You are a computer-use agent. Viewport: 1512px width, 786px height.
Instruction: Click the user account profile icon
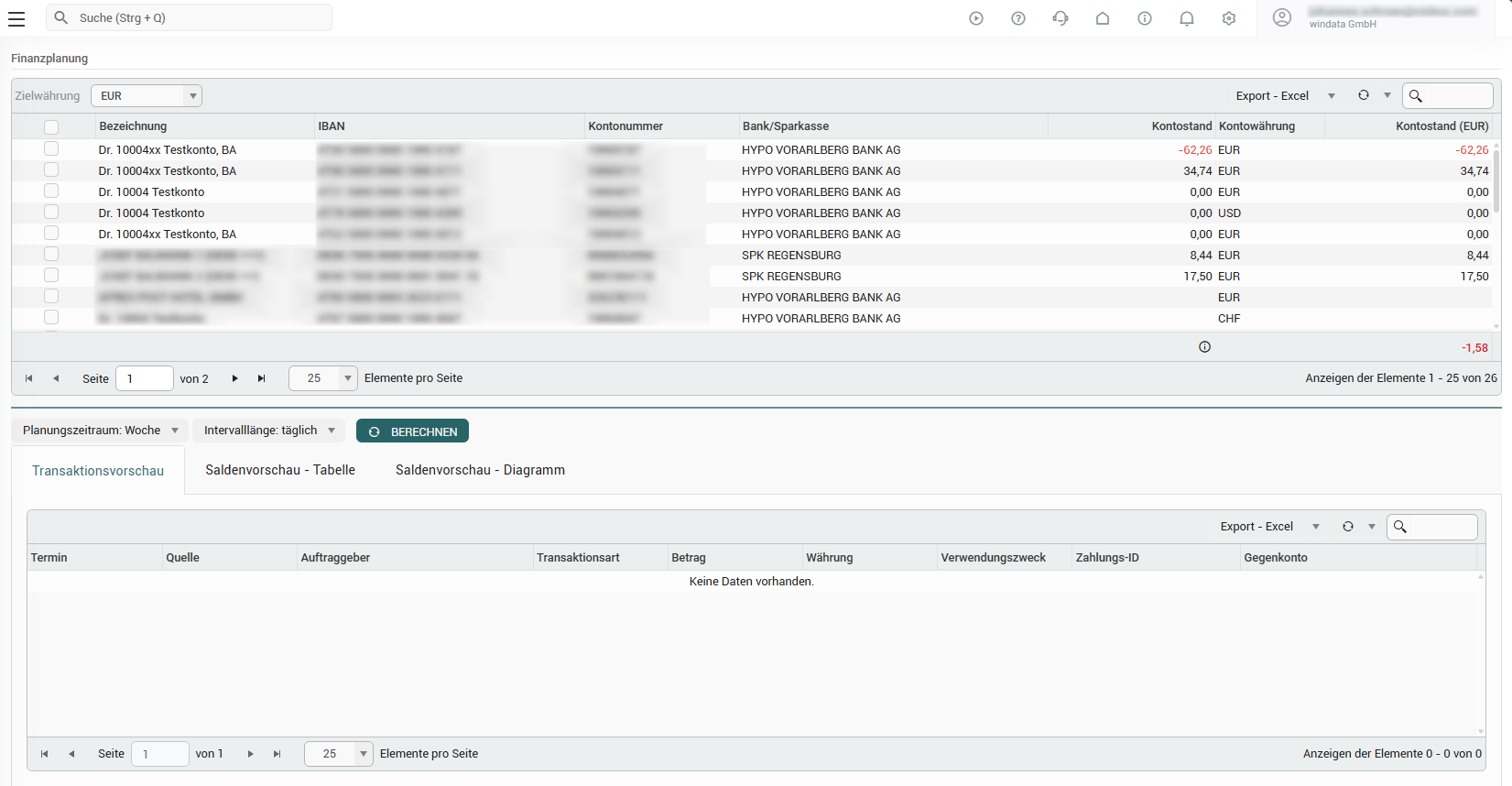click(1282, 17)
